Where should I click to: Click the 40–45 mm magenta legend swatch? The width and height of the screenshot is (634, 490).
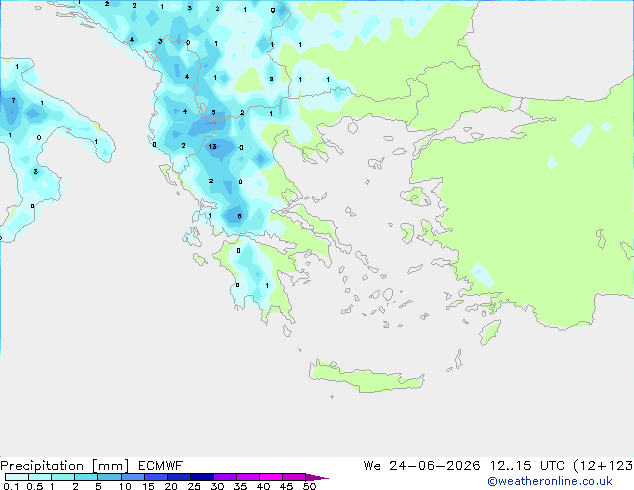click(271, 477)
